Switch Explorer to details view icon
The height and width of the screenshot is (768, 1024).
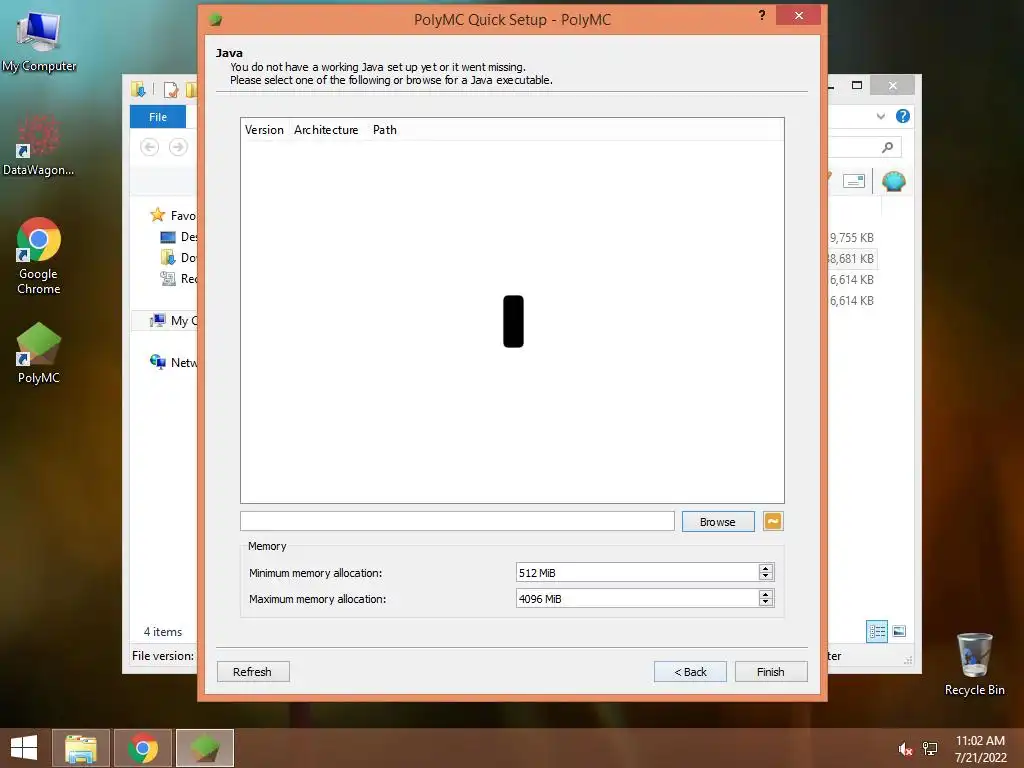[x=877, y=632]
